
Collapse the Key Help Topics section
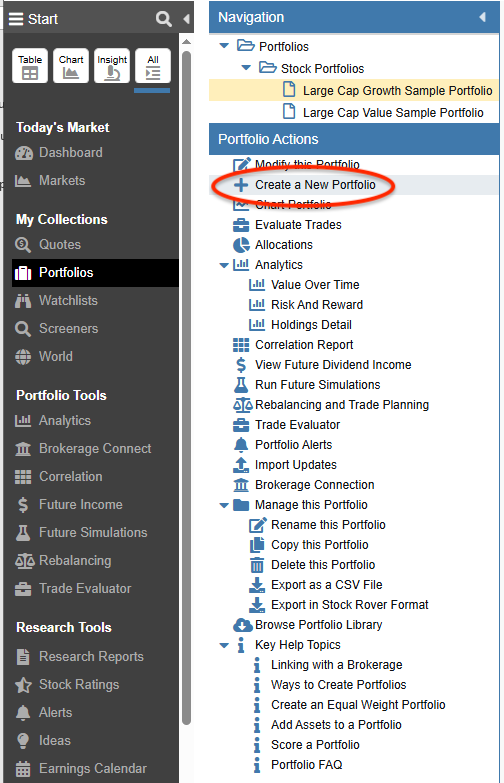pyautogui.click(x=224, y=645)
